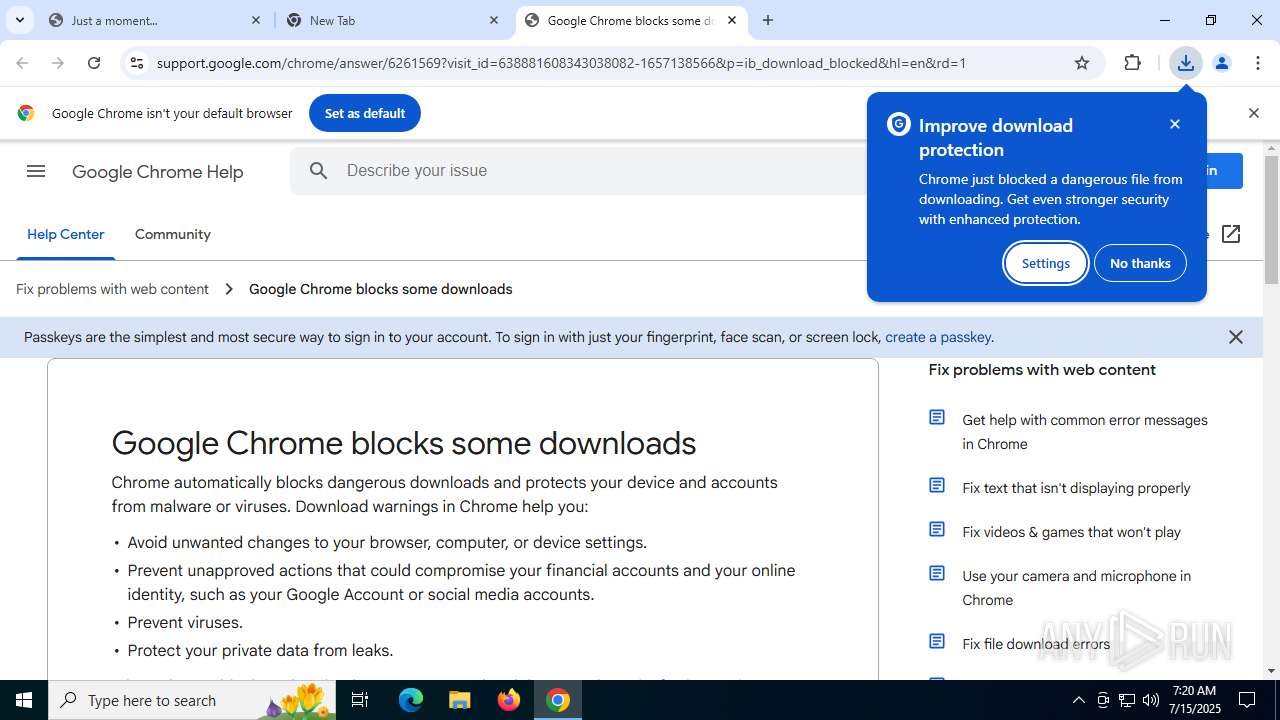The width and height of the screenshot is (1280, 720).
Task: Reload the current page
Action: point(94,63)
